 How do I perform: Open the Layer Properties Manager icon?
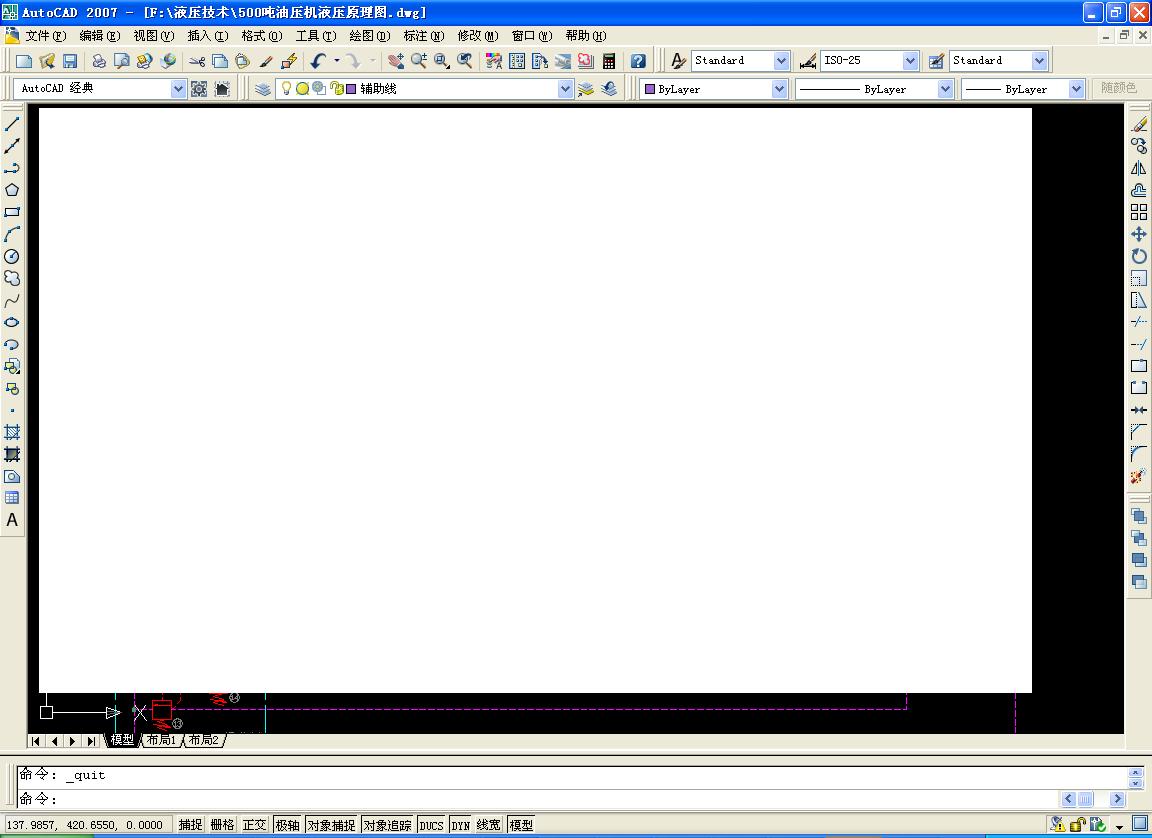click(x=263, y=89)
